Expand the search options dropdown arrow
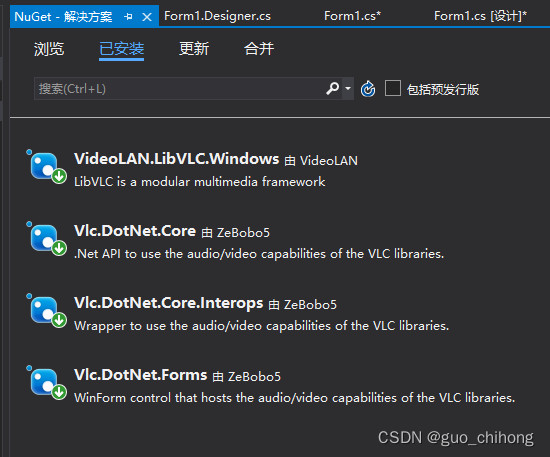 [348, 88]
